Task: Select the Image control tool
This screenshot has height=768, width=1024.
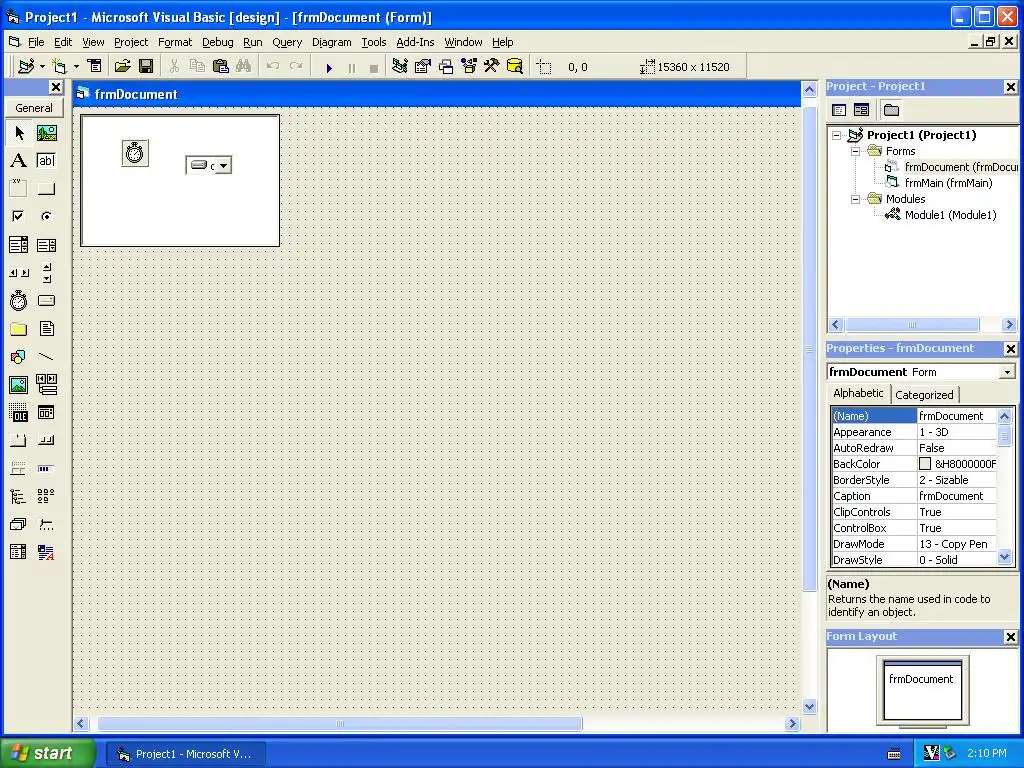Action: [19, 385]
